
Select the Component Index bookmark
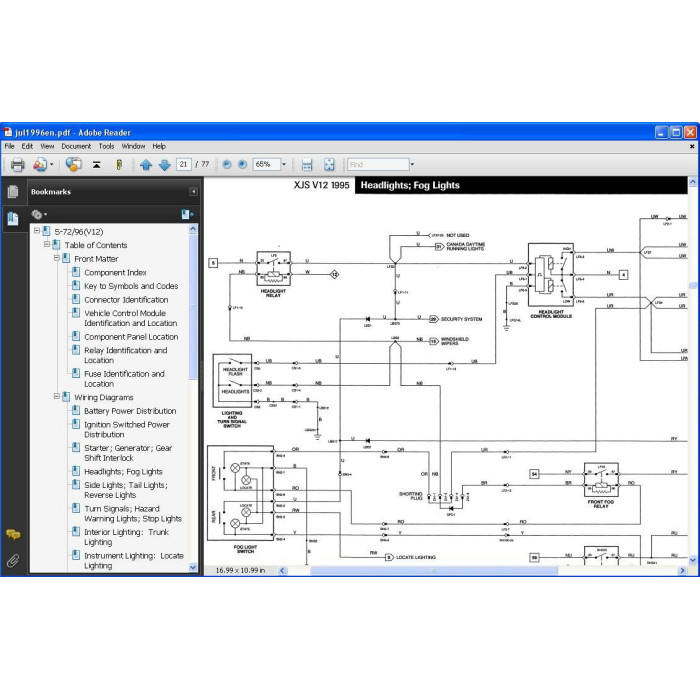click(115, 272)
